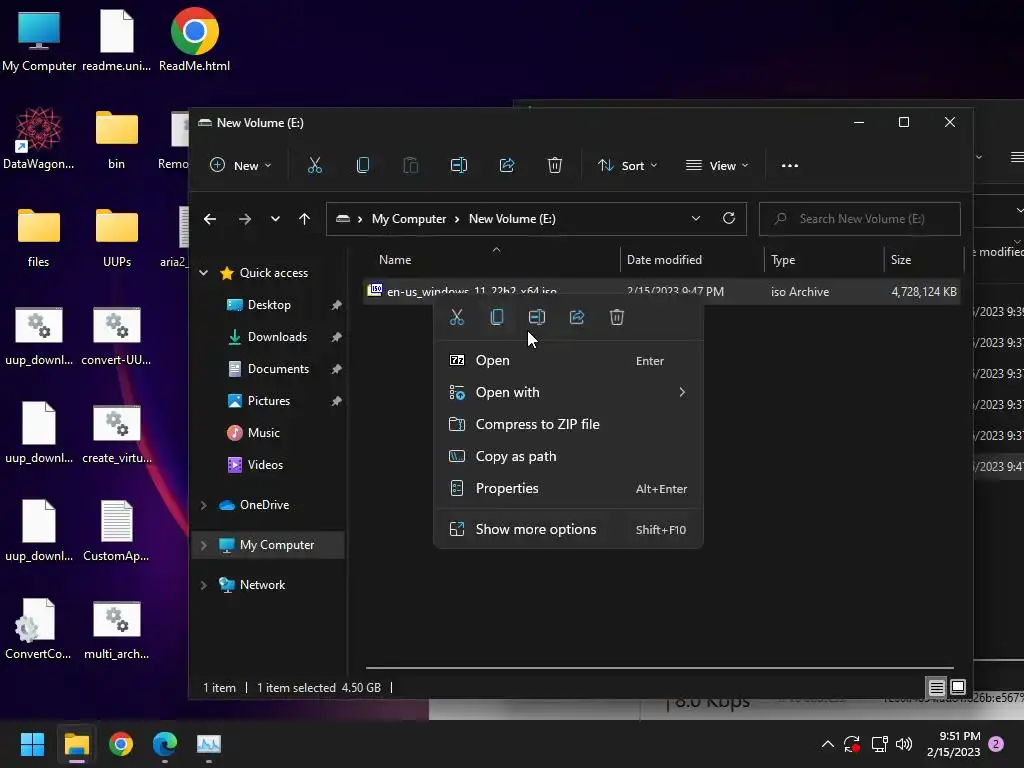Switch to large thumbnails view in status bar
Image resolution: width=1024 pixels, height=768 pixels.
[958, 687]
